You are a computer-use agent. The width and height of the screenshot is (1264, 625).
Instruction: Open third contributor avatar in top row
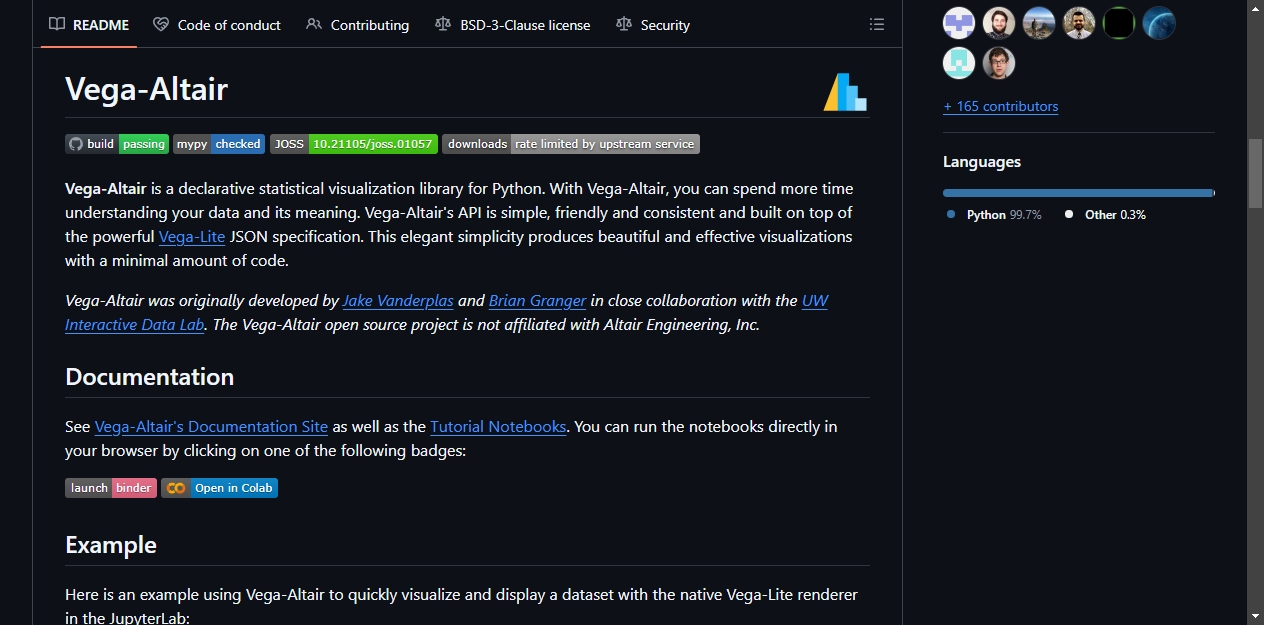click(1039, 23)
